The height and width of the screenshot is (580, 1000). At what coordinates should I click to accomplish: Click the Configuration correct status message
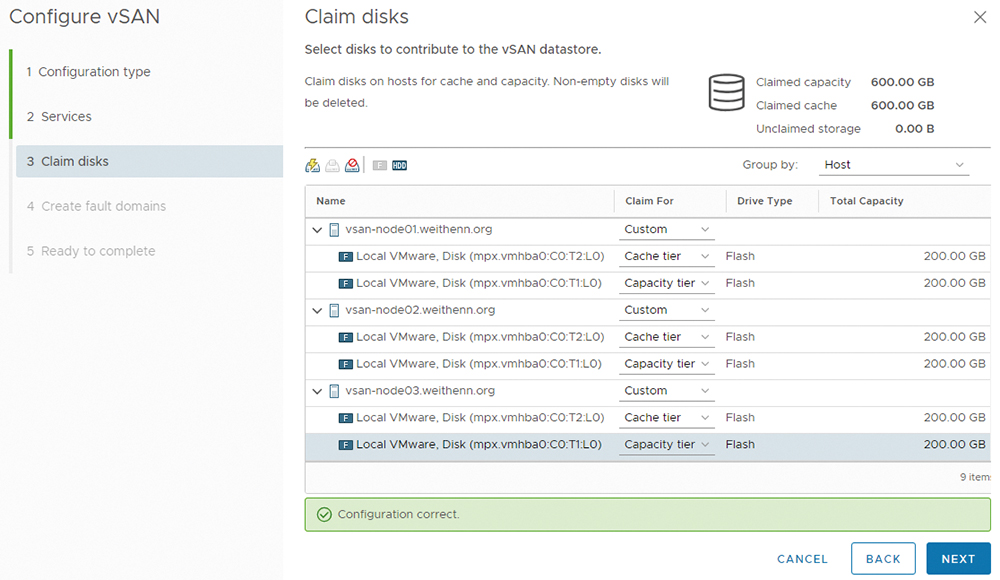(x=399, y=514)
